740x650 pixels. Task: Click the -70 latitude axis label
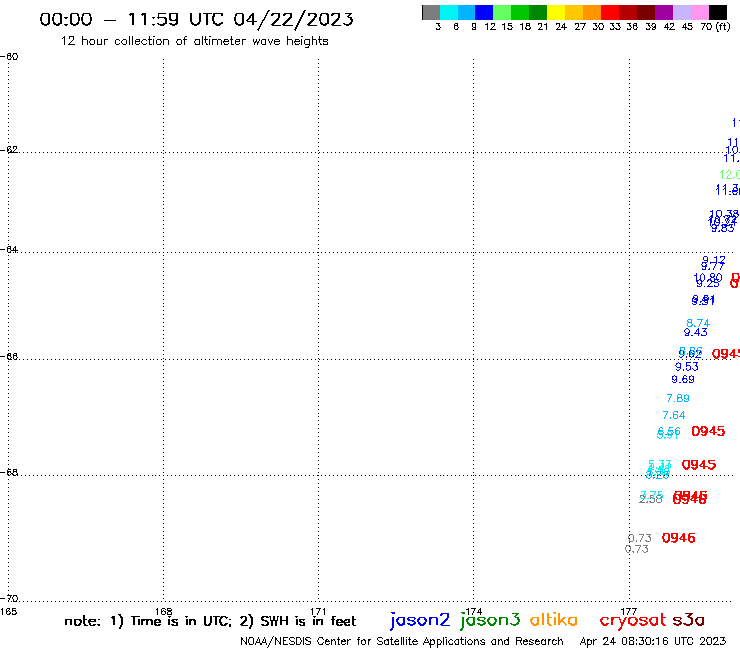coord(9,599)
